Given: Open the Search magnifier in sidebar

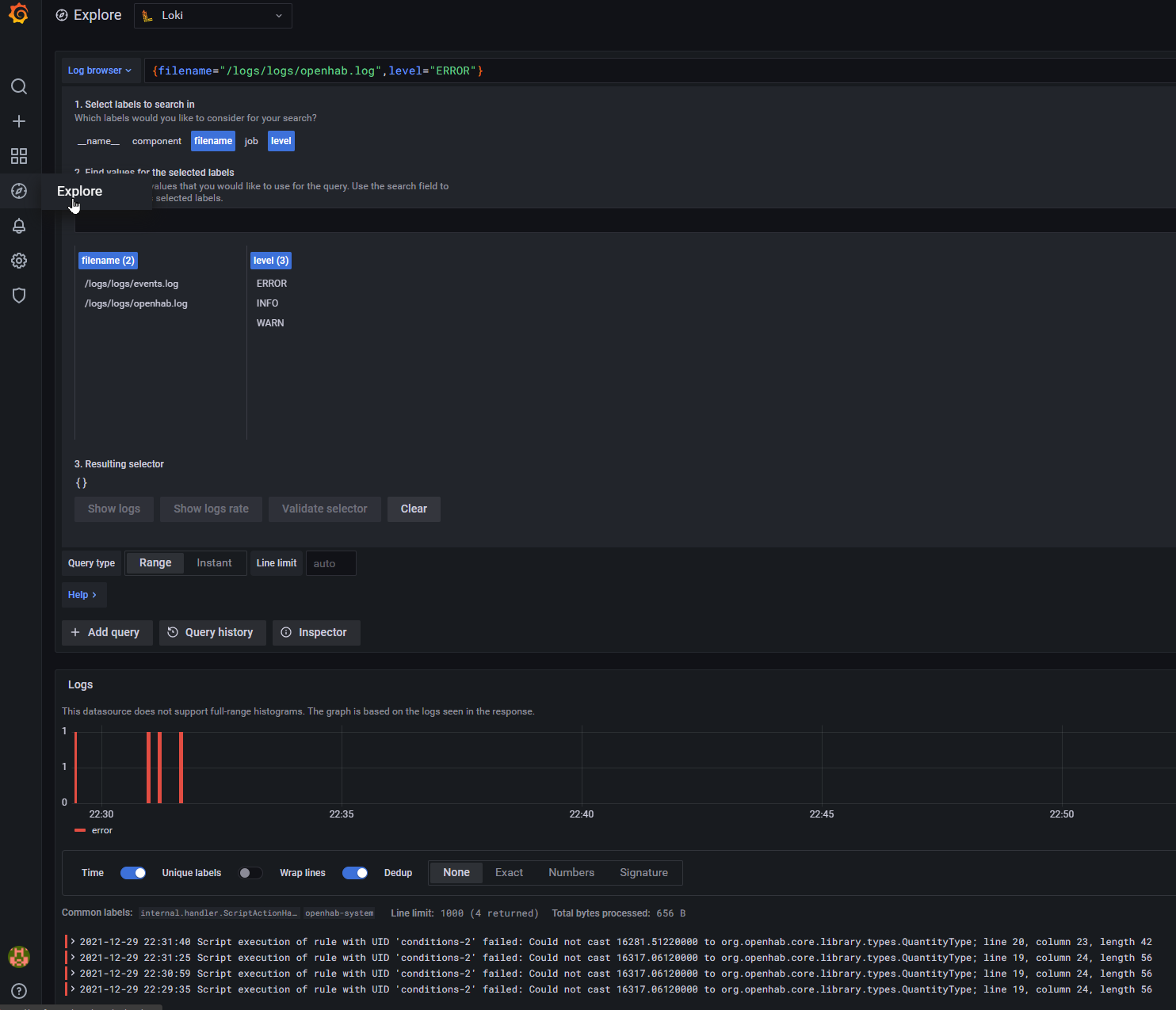Looking at the screenshot, I should 19,86.
